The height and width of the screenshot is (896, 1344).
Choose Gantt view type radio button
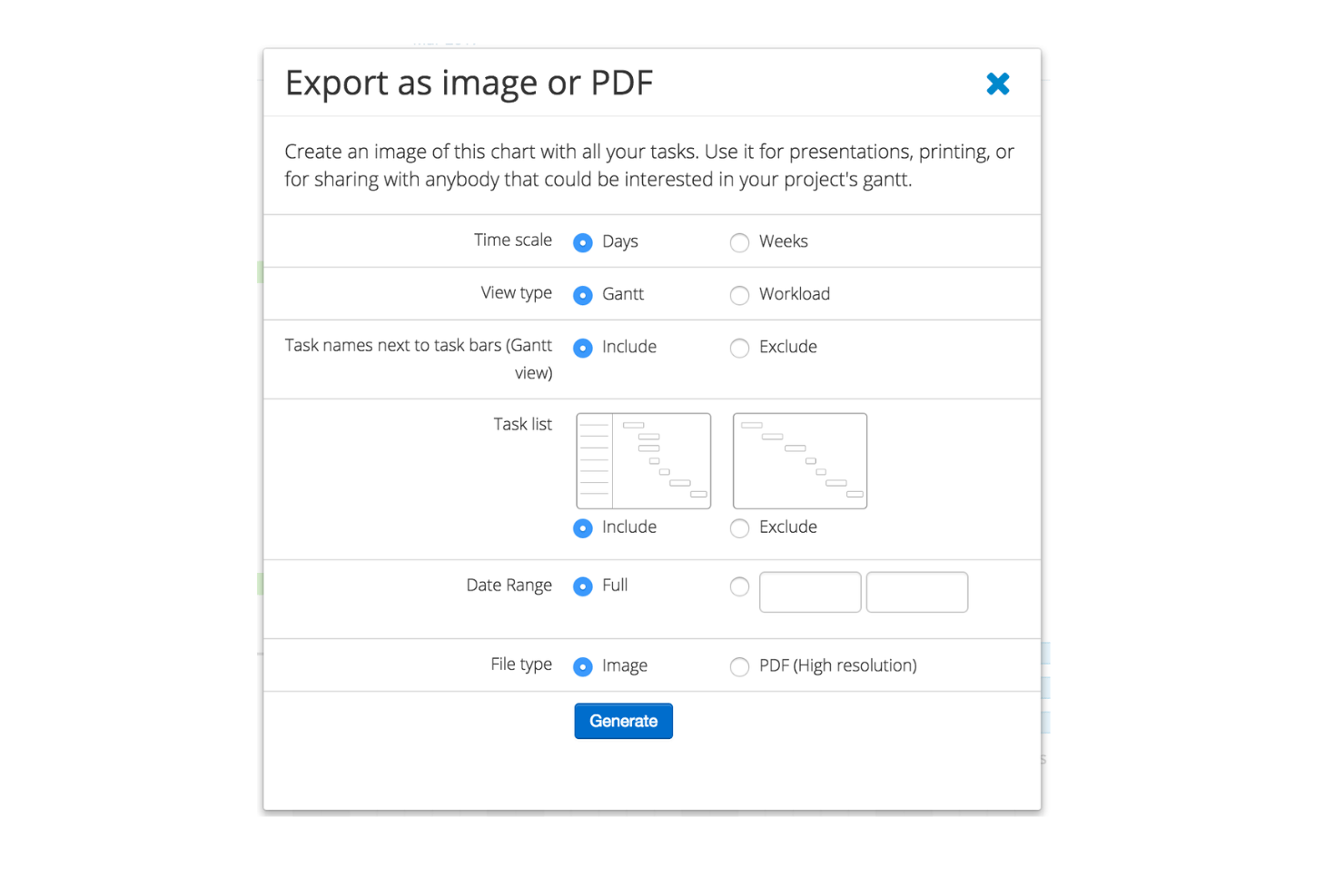(583, 295)
